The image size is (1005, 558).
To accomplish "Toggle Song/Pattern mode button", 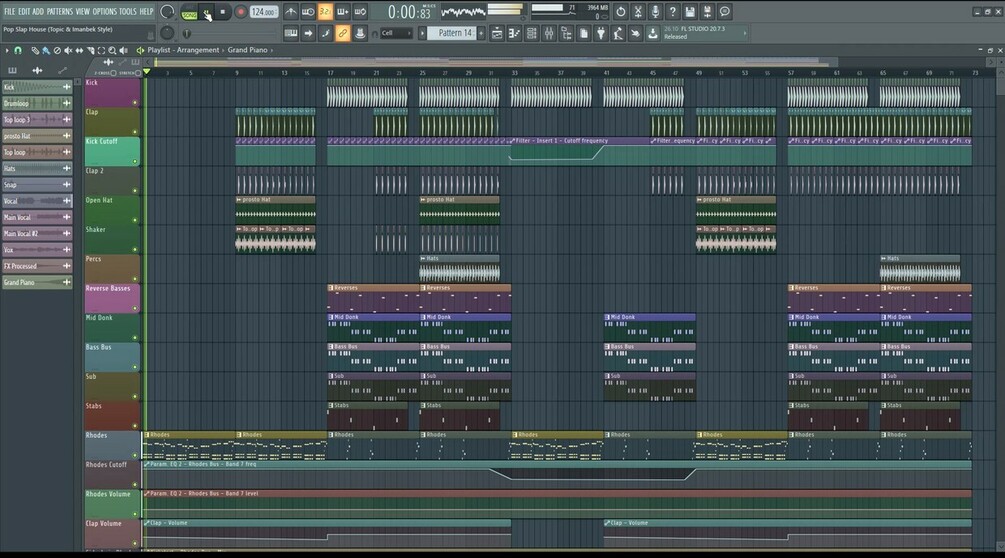I will coord(189,12).
